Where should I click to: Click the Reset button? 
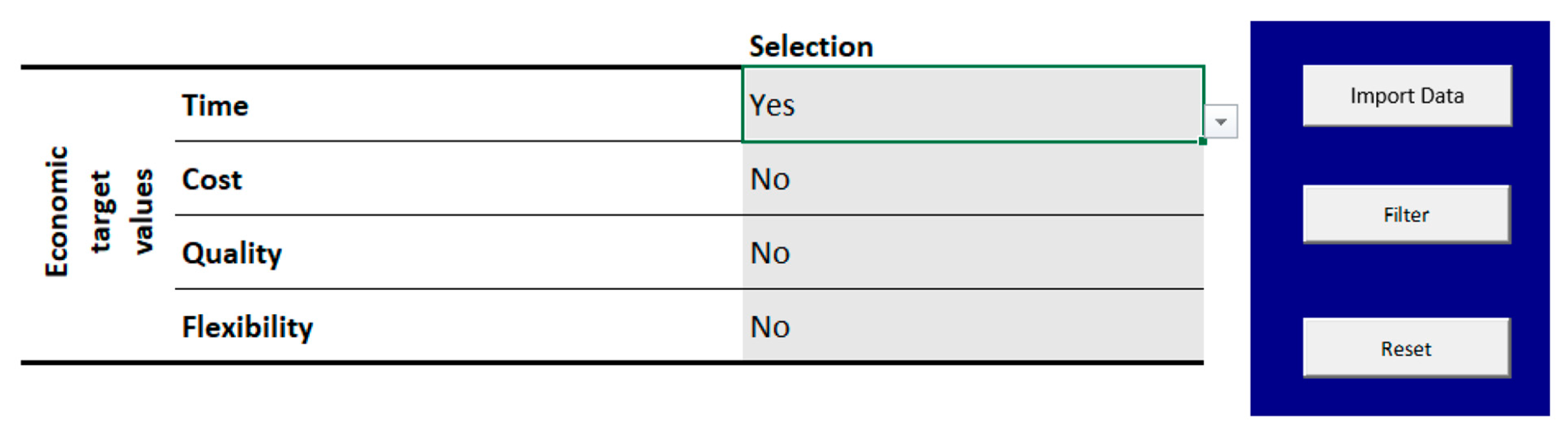coord(1406,348)
